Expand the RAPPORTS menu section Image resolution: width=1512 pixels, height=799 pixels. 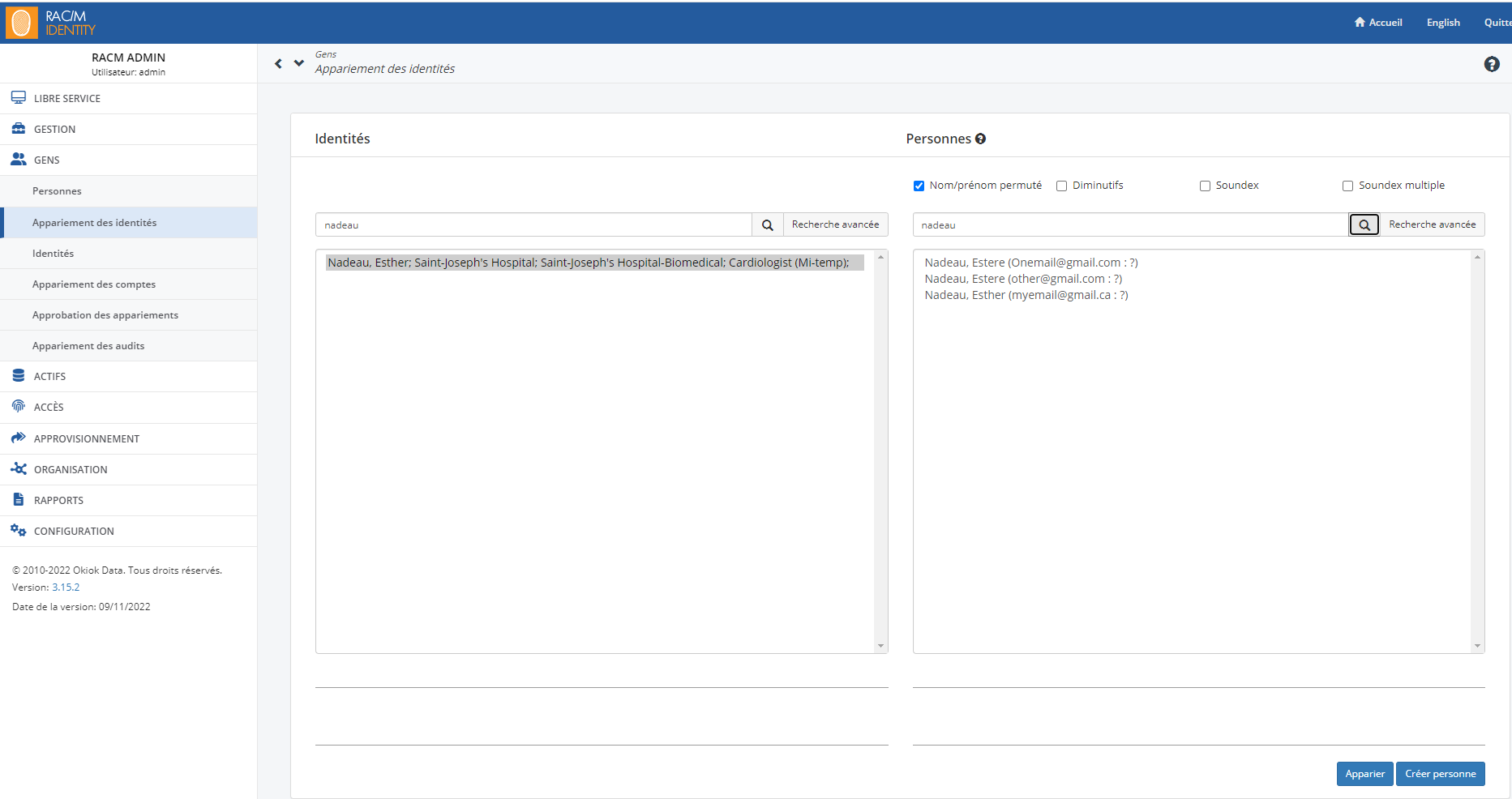point(129,500)
